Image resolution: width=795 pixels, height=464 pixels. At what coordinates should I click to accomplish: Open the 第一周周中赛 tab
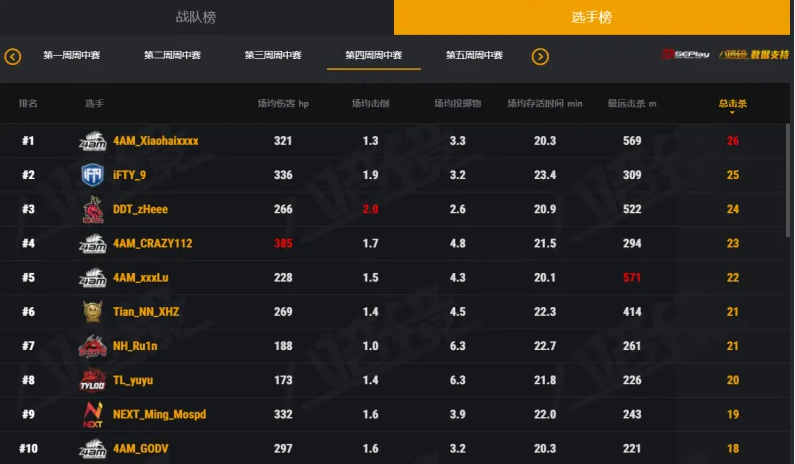pos(71,55)
